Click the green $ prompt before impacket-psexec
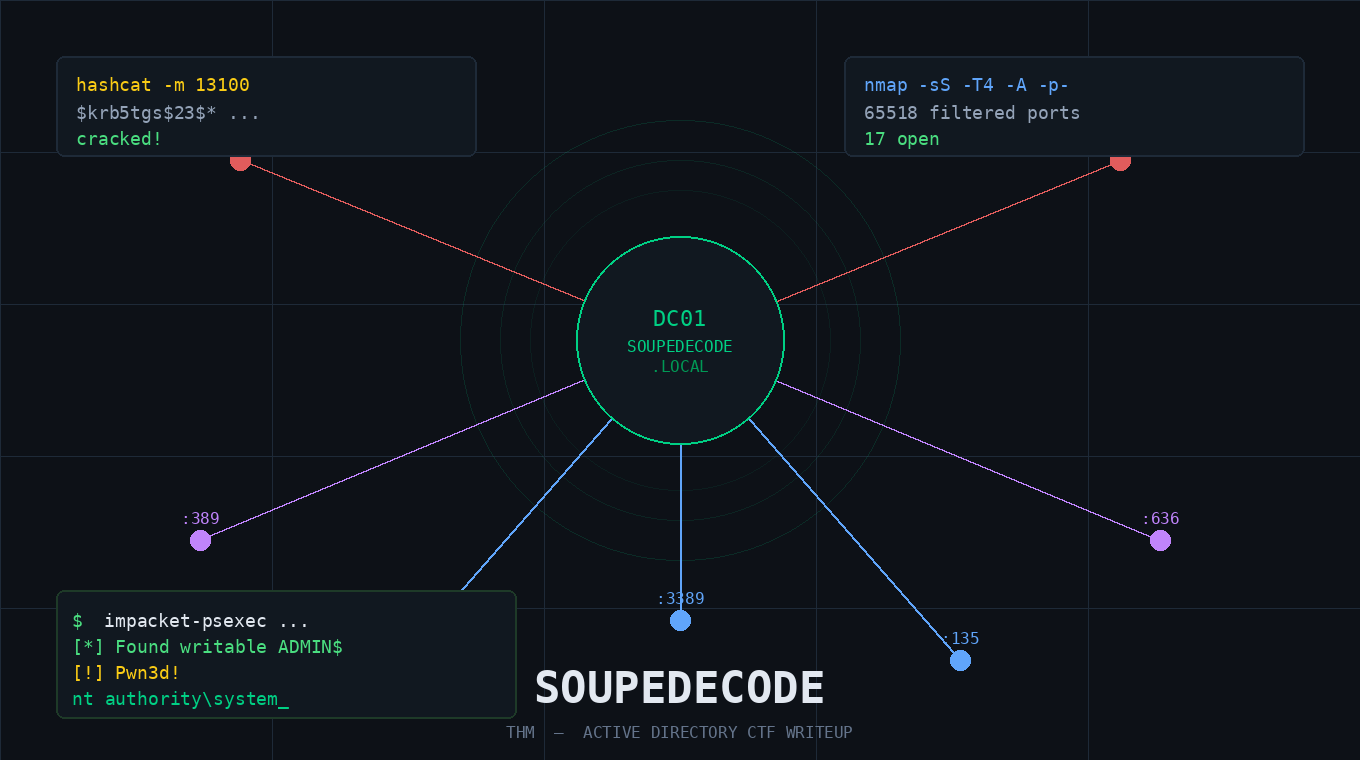Screen dimensions: 1360x760 pos(78,621)
